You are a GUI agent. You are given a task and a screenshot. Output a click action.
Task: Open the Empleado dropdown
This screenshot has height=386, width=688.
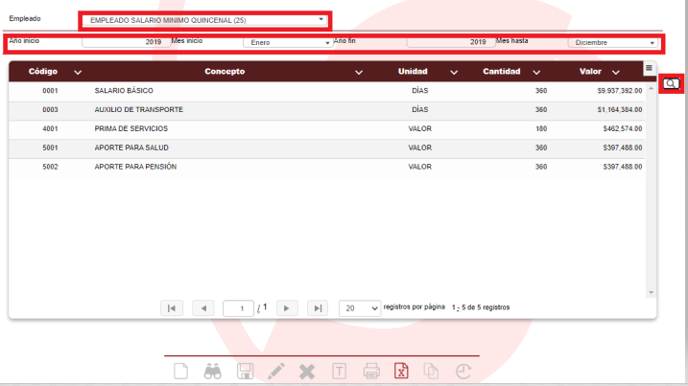click(x=205, y=20)
